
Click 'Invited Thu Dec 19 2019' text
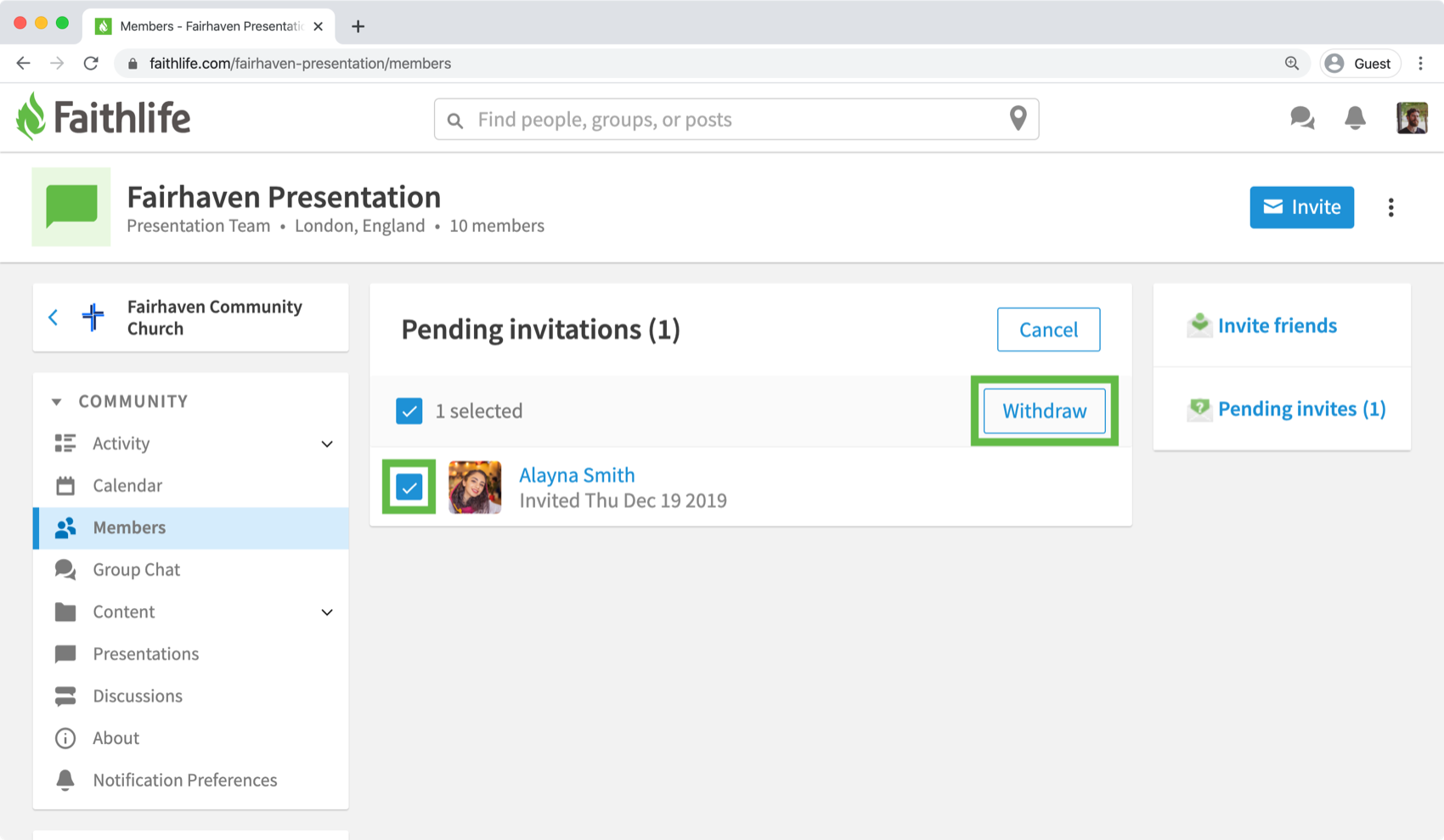click(623, 501)
